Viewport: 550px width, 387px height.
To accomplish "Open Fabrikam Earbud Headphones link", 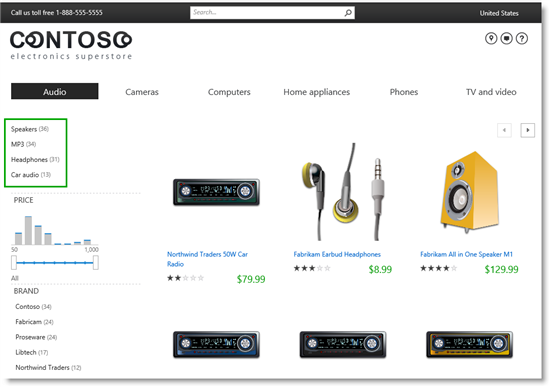I will [x=337, y=254].
